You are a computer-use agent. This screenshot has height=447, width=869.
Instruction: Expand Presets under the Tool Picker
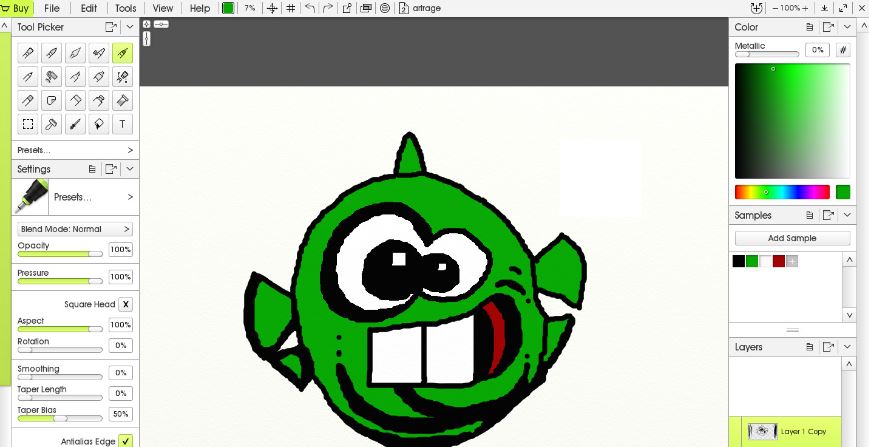coord(75,150)
